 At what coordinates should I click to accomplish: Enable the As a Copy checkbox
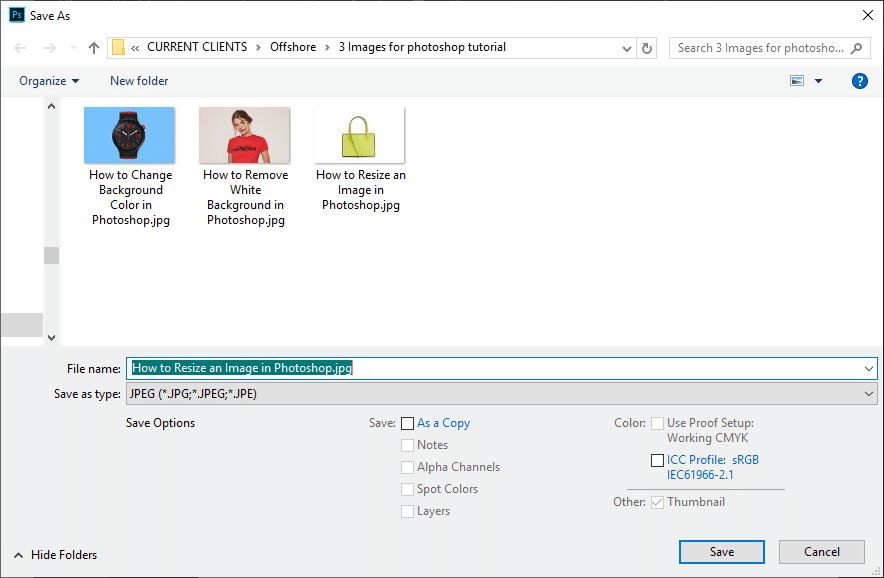point(407,424)
